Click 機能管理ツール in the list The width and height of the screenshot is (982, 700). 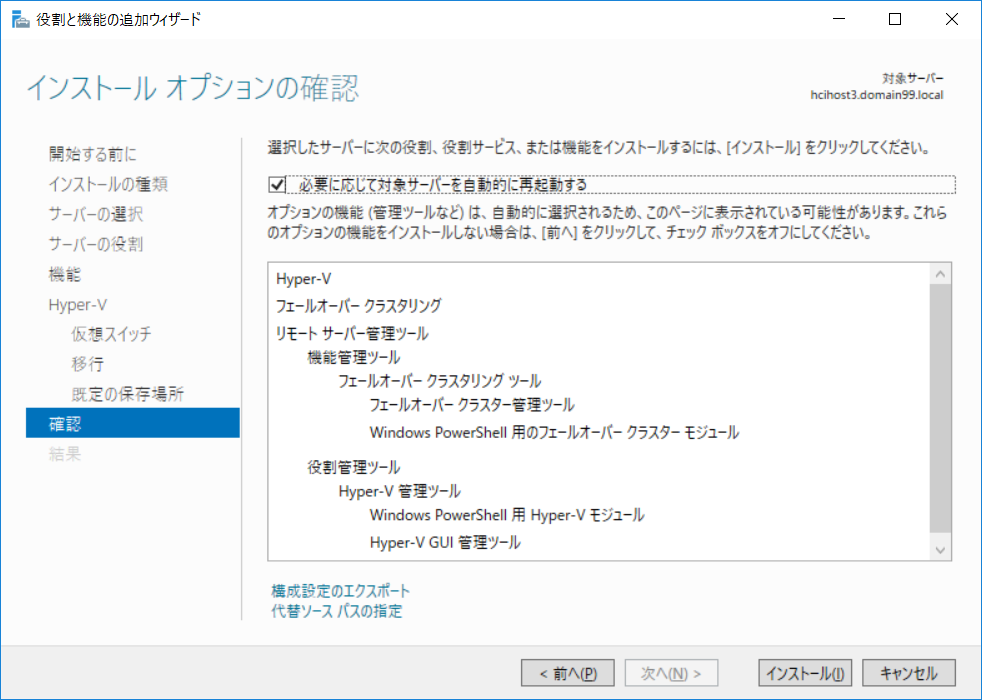pos(354,358)
